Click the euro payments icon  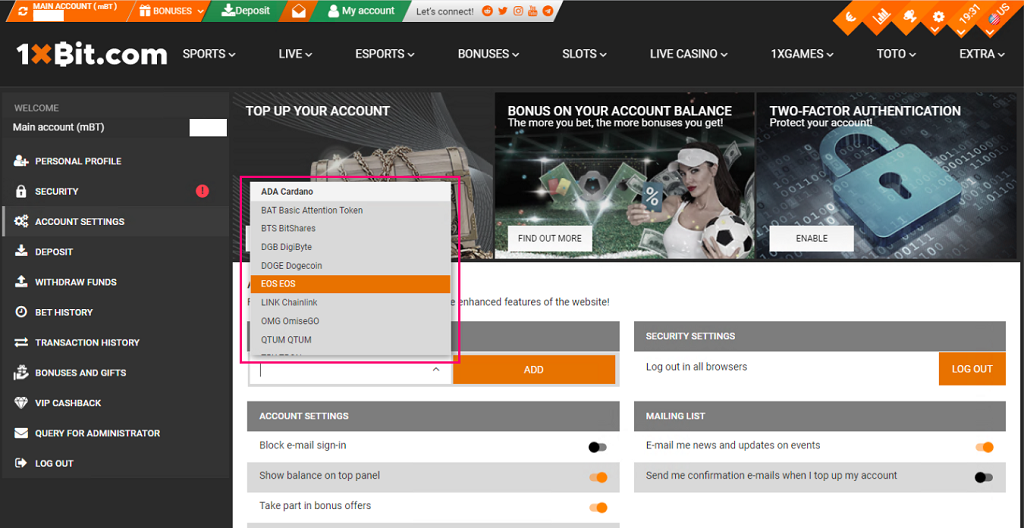tap(851, 18)
